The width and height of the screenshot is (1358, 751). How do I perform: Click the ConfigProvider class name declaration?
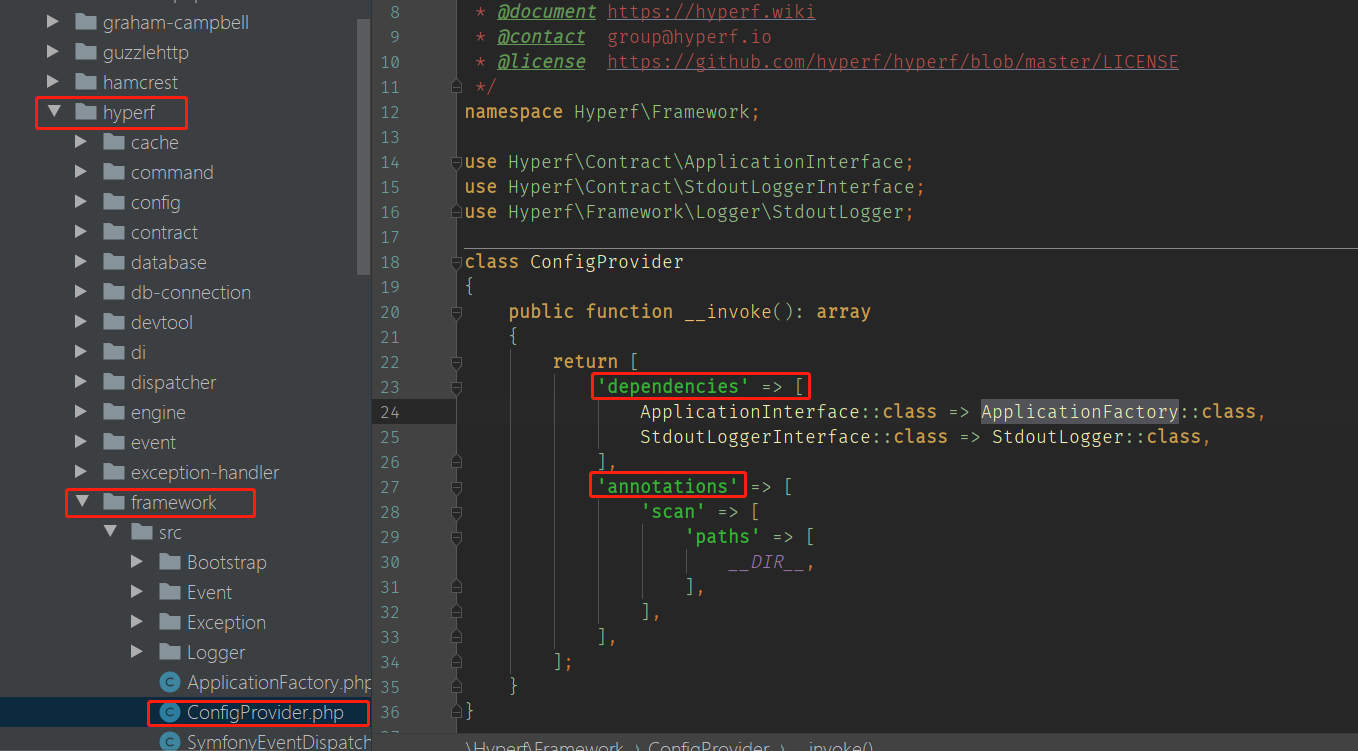click(x=607, y=262)
